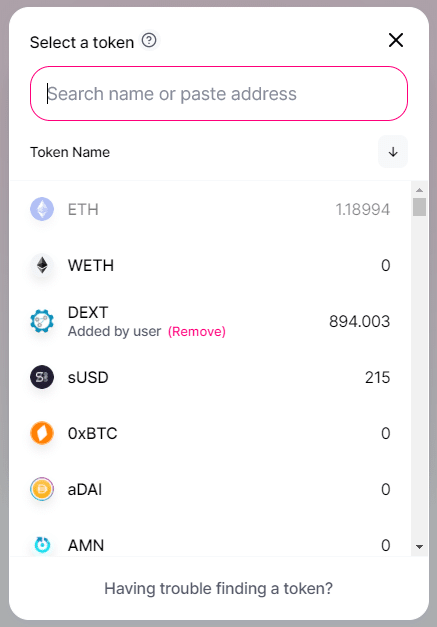Click the AMN token icon
Viewport: 437px width, 627px height.
click(42, 545)
